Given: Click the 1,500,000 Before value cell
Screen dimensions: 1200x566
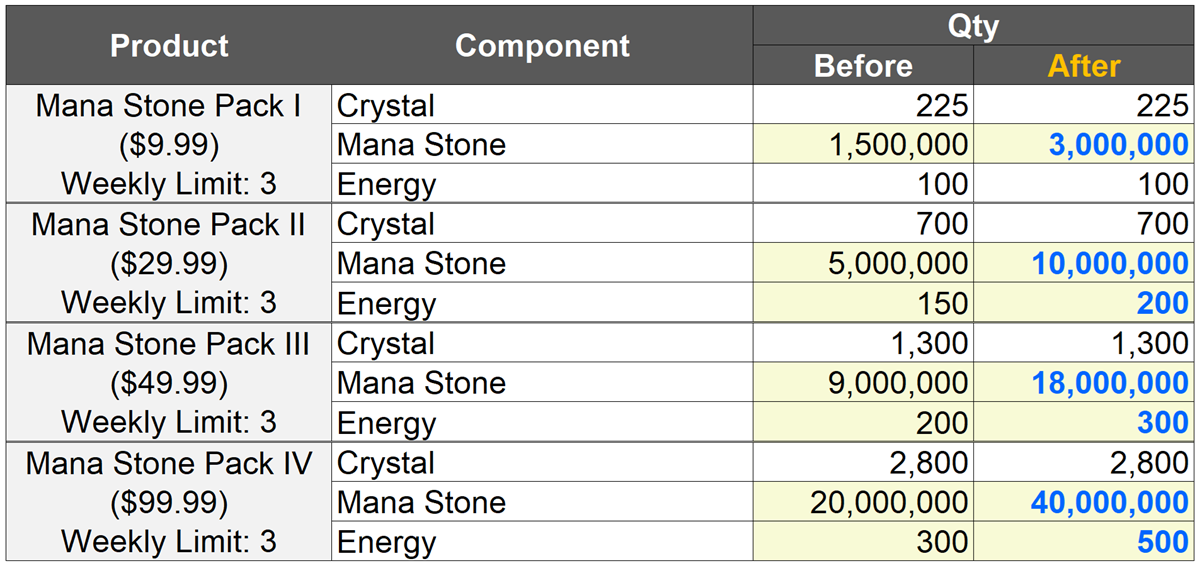Looking at the screenshot, I should click(x=863, y=144).
